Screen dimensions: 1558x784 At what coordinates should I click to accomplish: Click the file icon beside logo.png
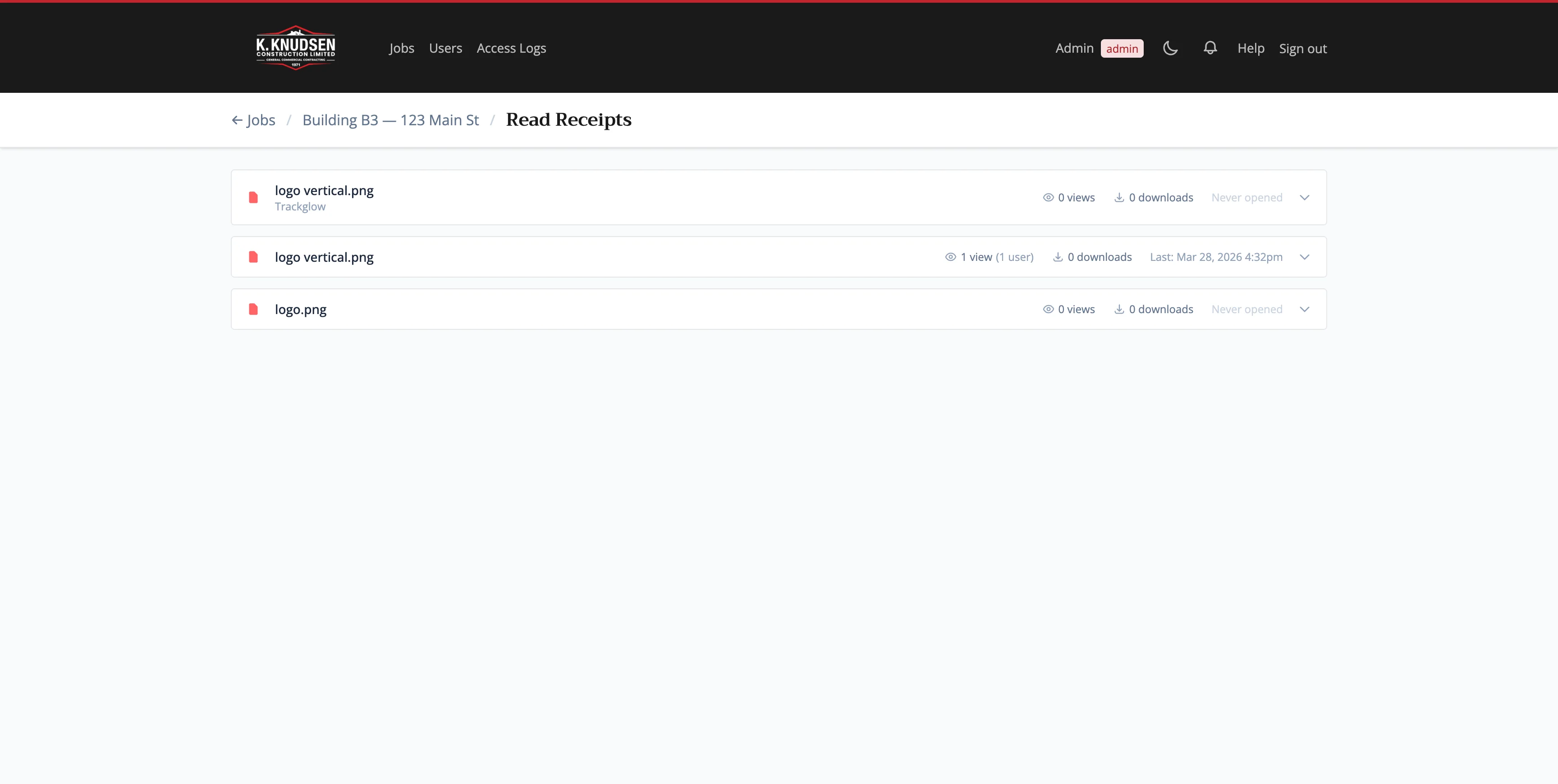pos(253,309)
